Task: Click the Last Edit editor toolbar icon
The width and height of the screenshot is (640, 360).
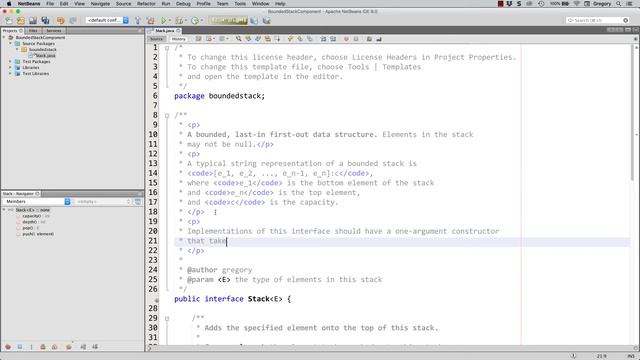Action: 198,39
